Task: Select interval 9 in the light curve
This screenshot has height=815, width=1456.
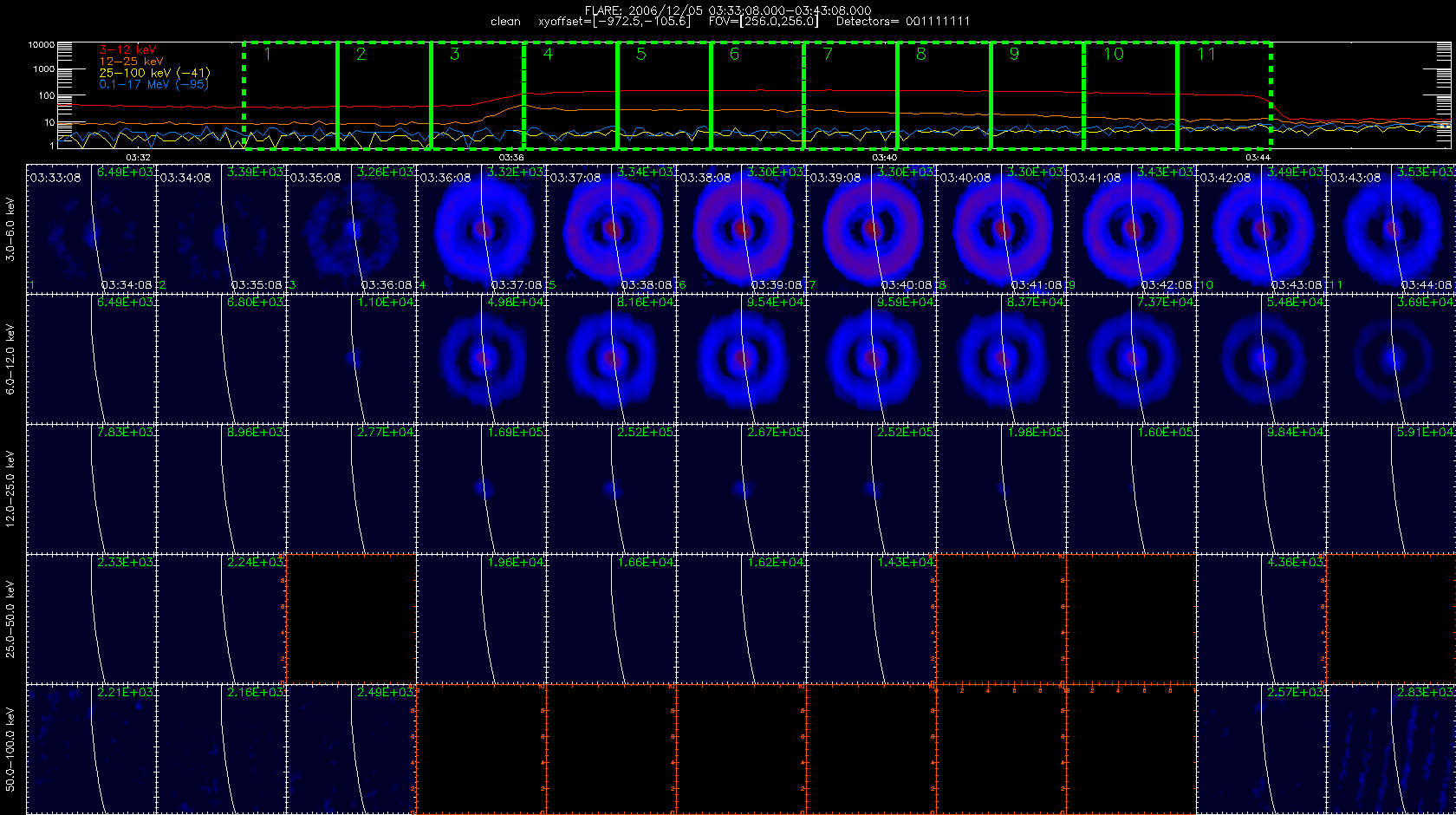Action: (1037, 95)
